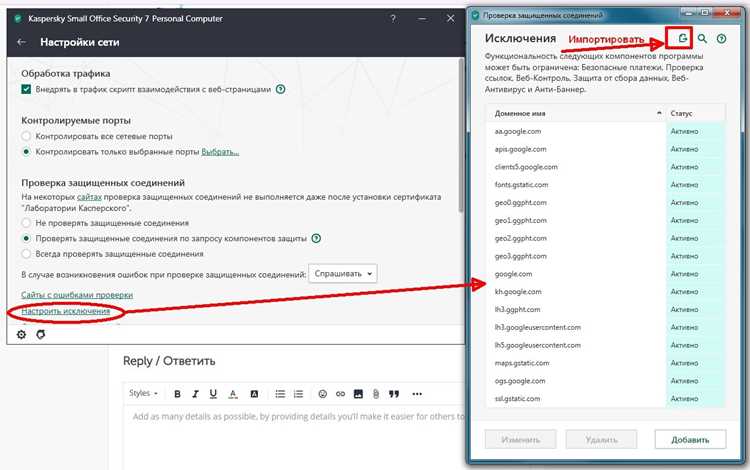The height and width of the screenshot is (470, 750).
Task: Open the 'сайтах' link
Action: (89, 197)
